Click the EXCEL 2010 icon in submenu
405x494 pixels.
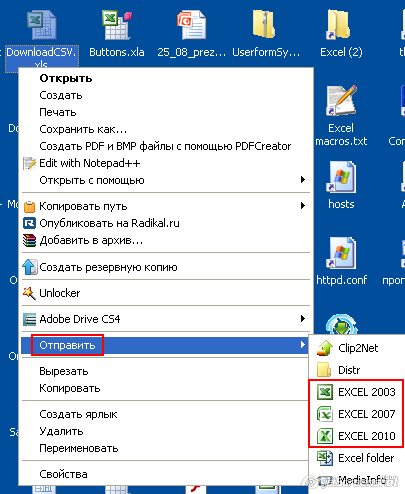325,436
